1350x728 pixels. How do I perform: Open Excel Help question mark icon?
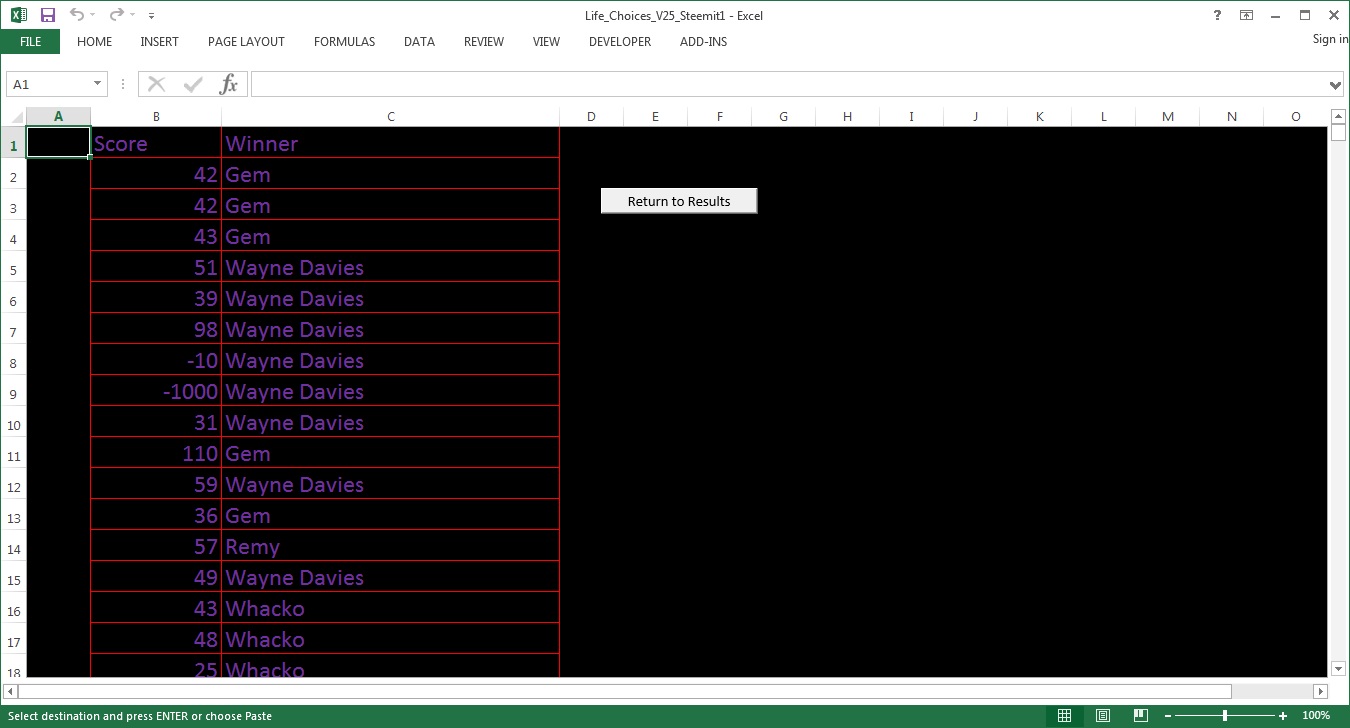click(x=1217, y=15)
